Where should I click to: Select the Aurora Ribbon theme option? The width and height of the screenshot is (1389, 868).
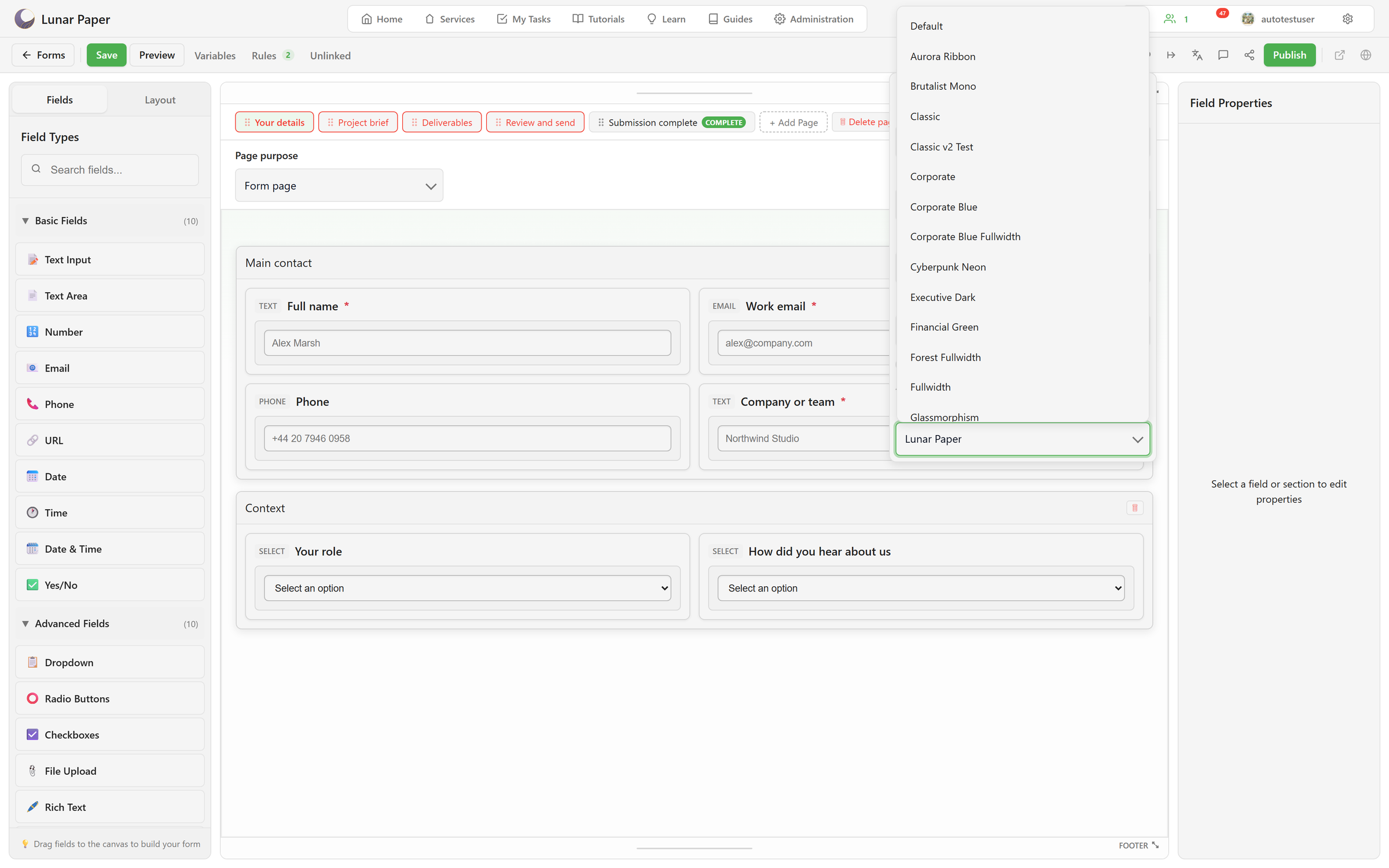[1023, 56]
